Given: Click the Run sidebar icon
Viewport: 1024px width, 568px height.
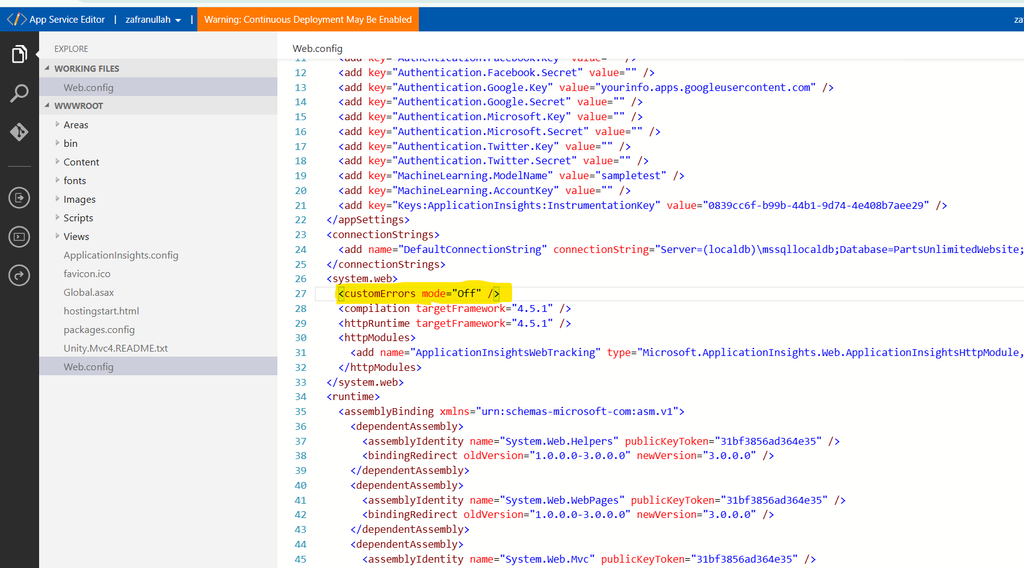Looking at the screenshot, I should pyautogui.click(x=19, y=197).
